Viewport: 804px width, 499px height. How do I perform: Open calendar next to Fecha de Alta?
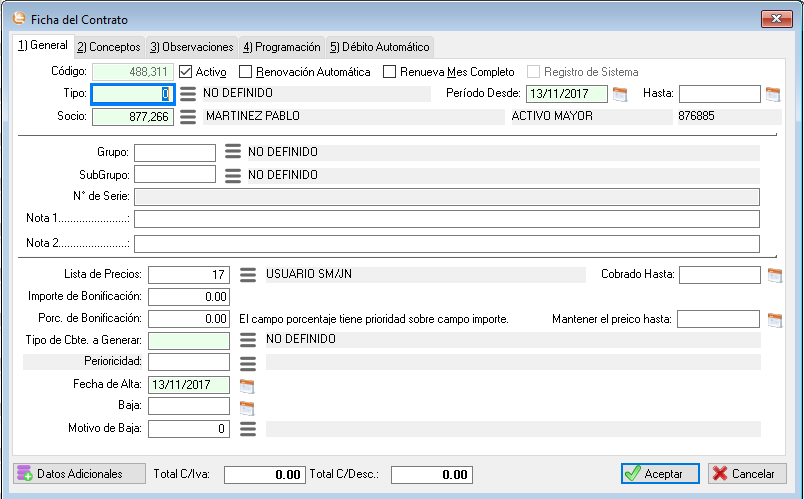click(x=247, y=385)
